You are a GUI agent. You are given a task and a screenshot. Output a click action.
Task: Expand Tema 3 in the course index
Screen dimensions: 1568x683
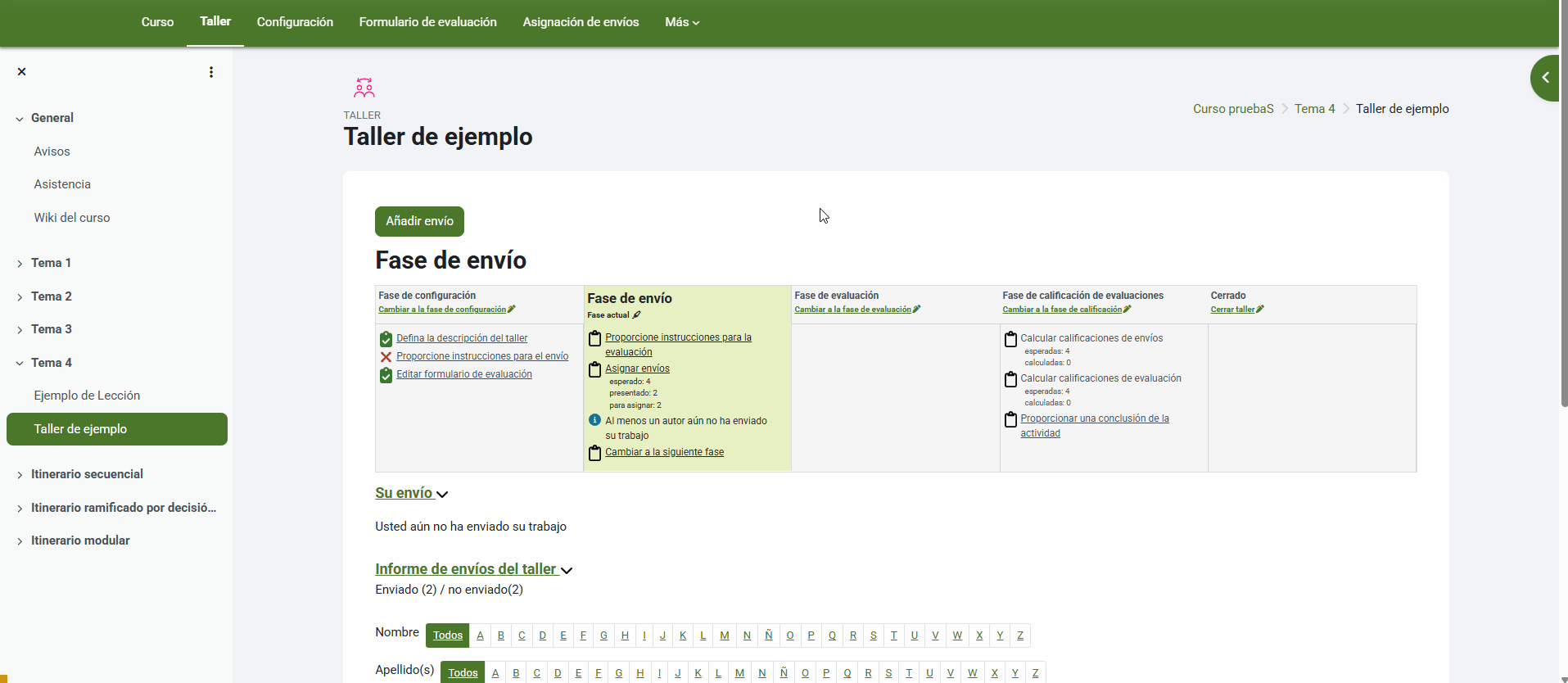(20, 330)
